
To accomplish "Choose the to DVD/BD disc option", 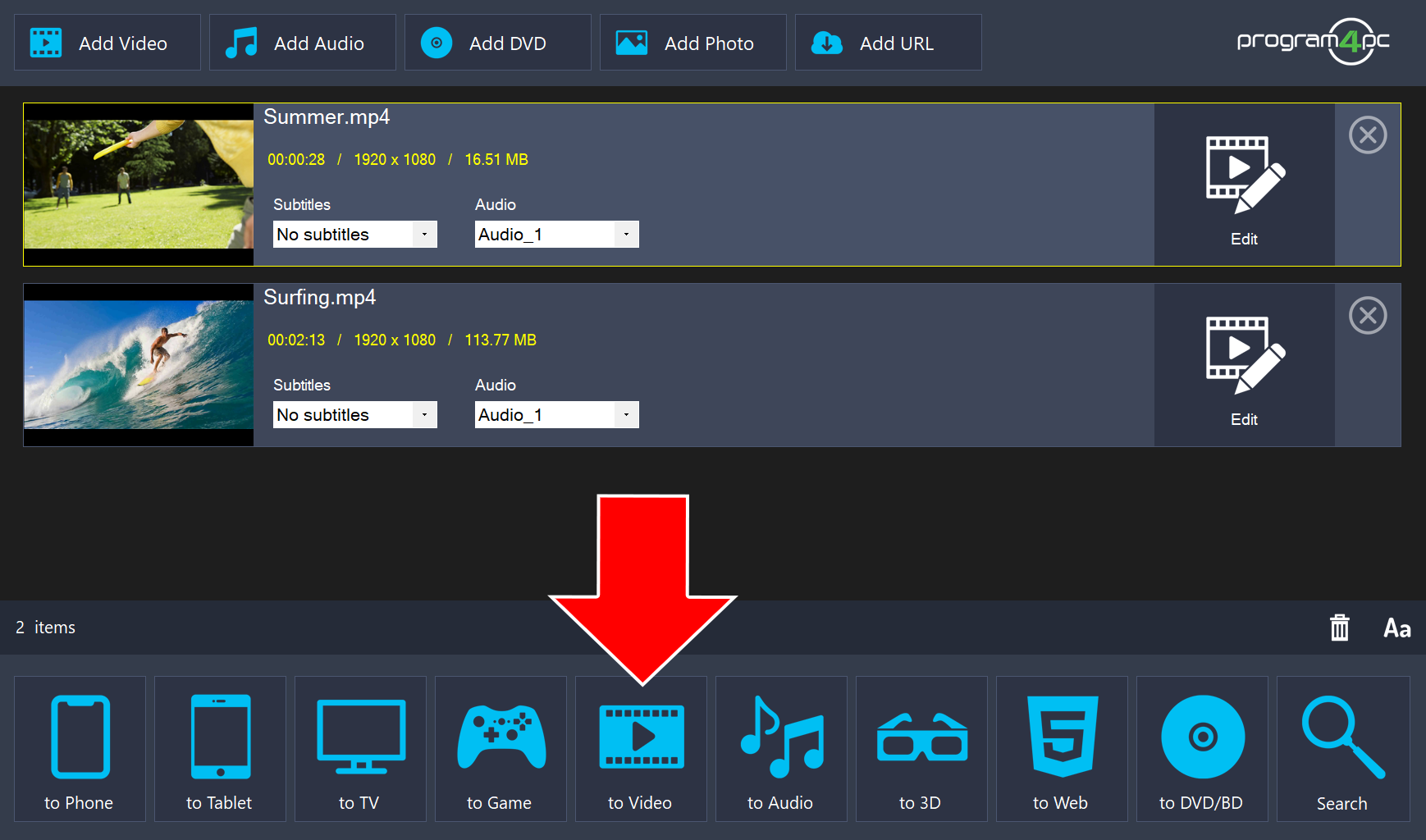I will pos(1202,749).
